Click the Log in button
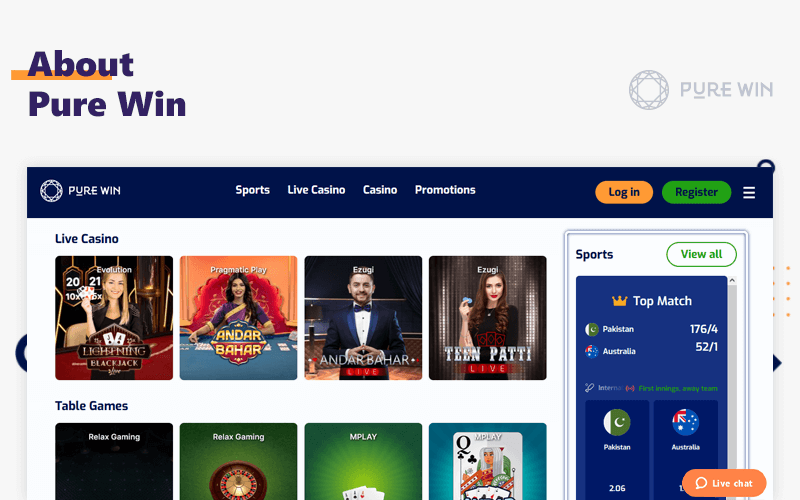The image size is (800, 500). point(624,192)
